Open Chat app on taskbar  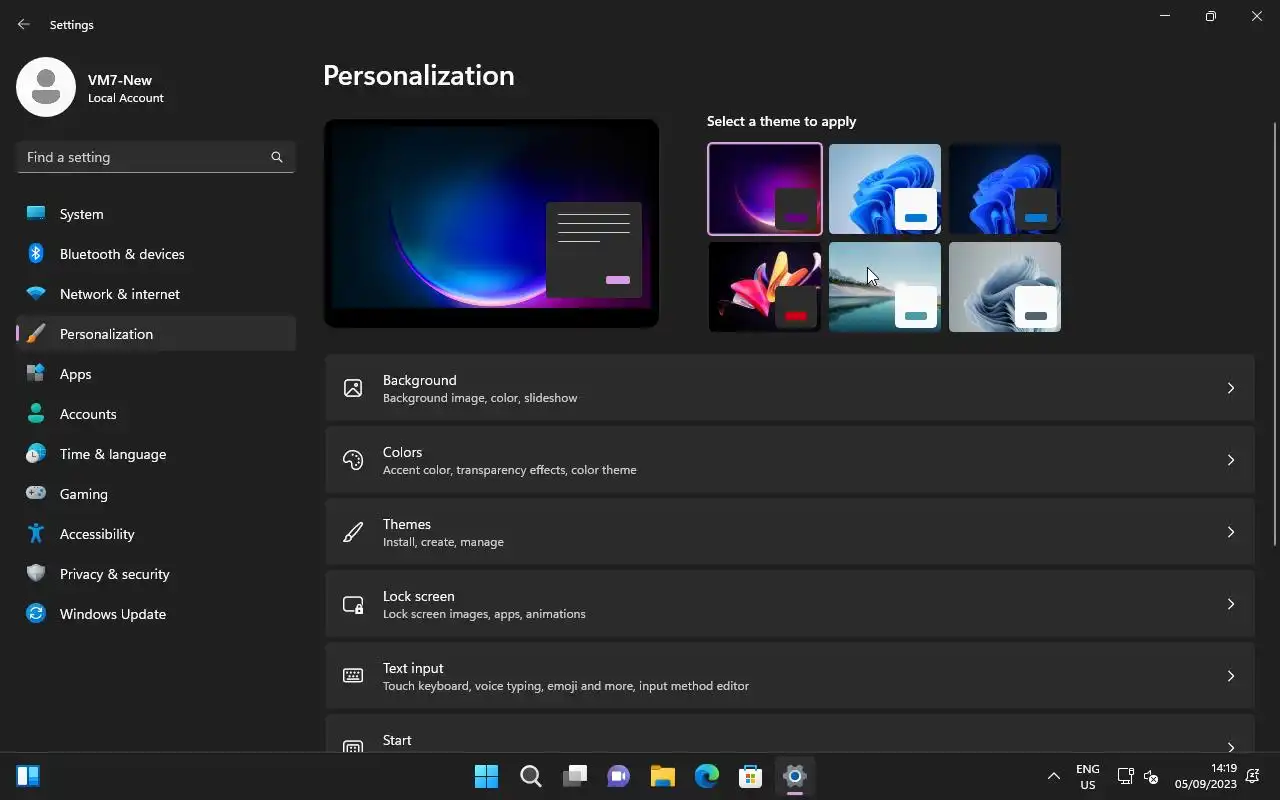tap(618, 776)
